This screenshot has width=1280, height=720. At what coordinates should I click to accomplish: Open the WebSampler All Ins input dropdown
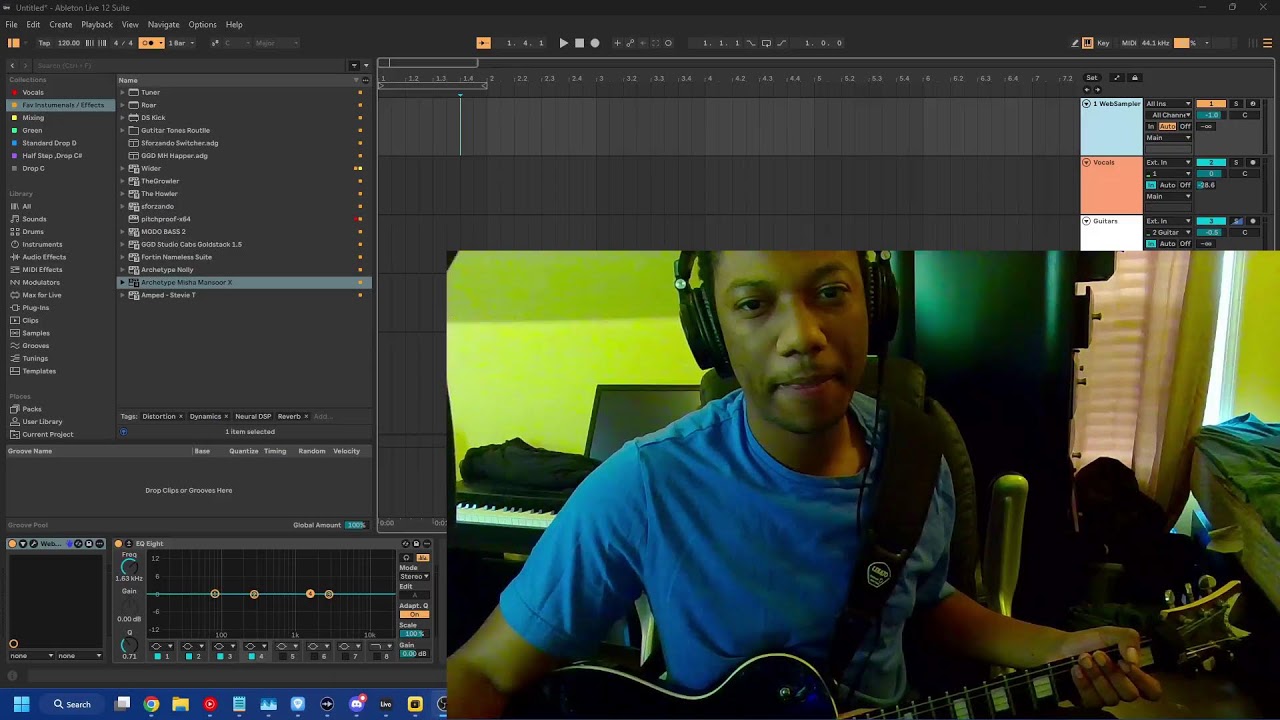click(x=1169, y=104)
